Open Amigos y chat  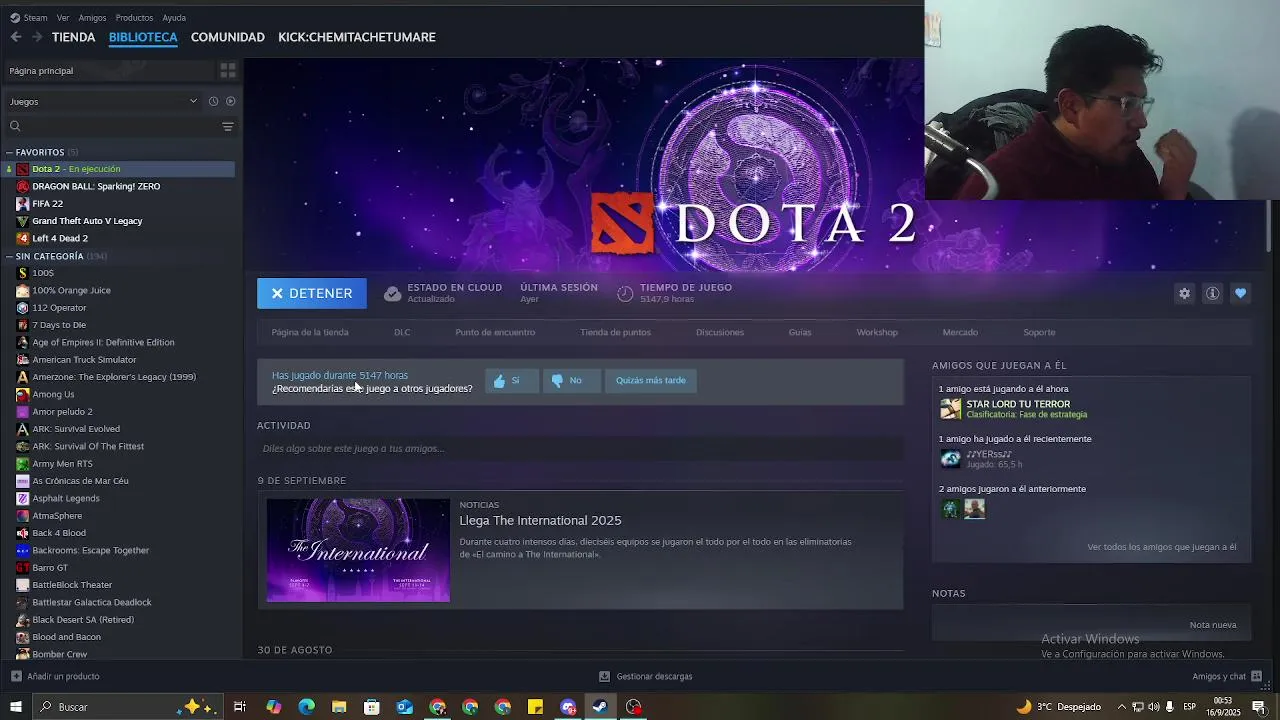click(x=1227, y=676)
